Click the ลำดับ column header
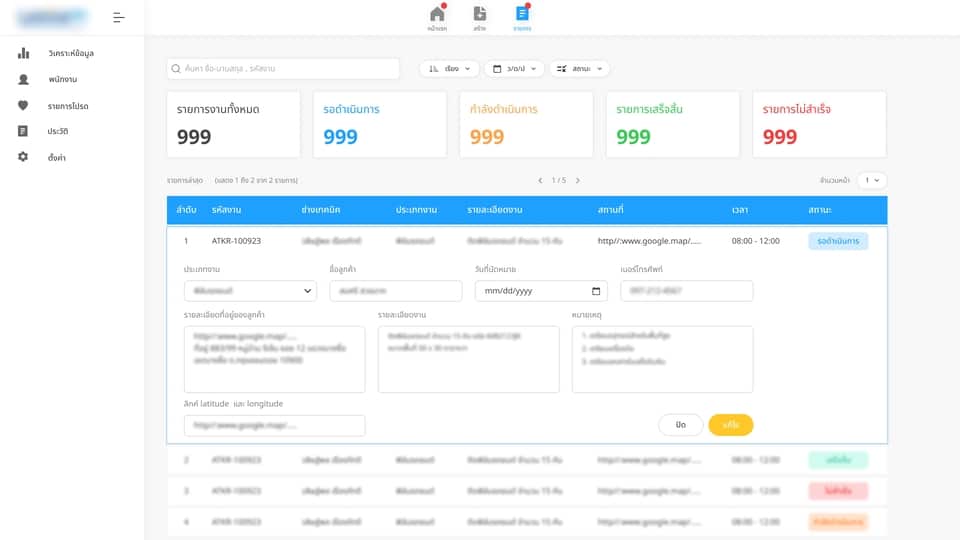Screen dimensions: 960x540 (186, 210)
